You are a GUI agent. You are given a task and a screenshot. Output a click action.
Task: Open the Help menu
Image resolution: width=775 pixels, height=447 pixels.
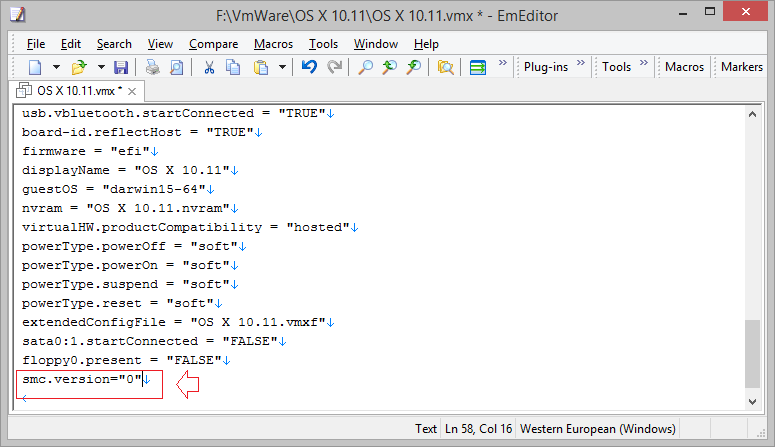[426, 44]
